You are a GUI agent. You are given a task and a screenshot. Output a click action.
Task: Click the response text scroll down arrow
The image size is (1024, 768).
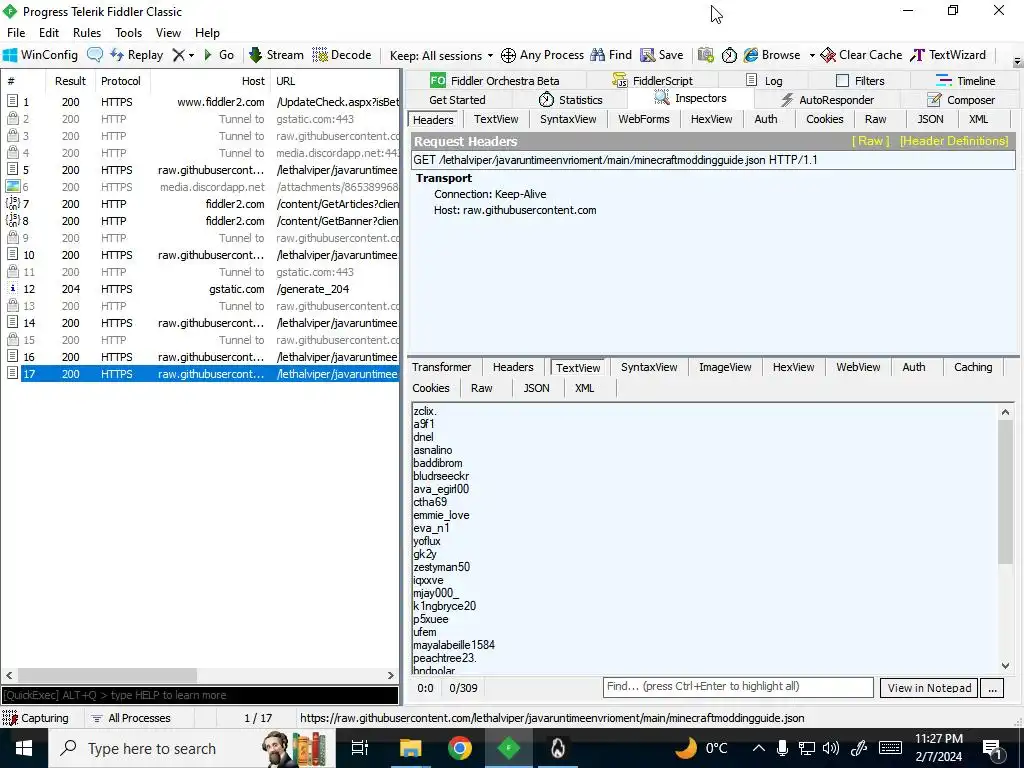click(1005, 665)
